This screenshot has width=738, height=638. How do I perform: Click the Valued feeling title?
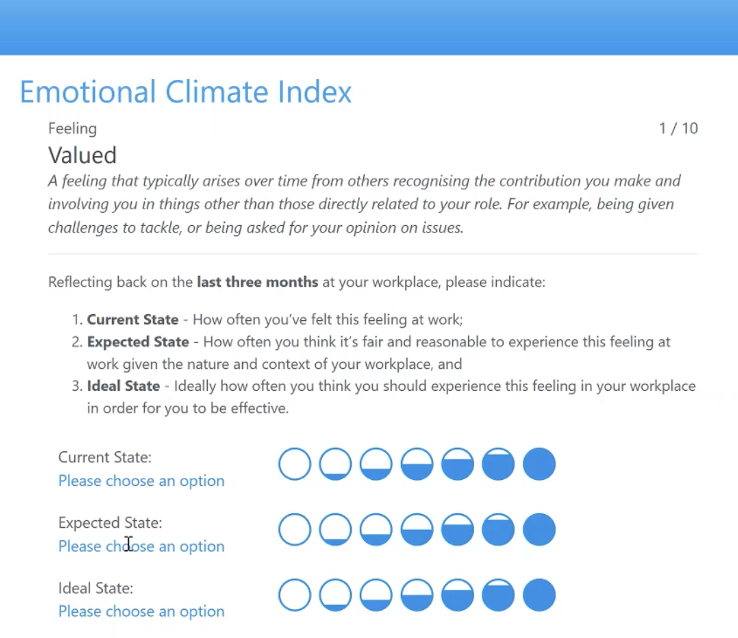pyautogui.click(x=83, y=155)
